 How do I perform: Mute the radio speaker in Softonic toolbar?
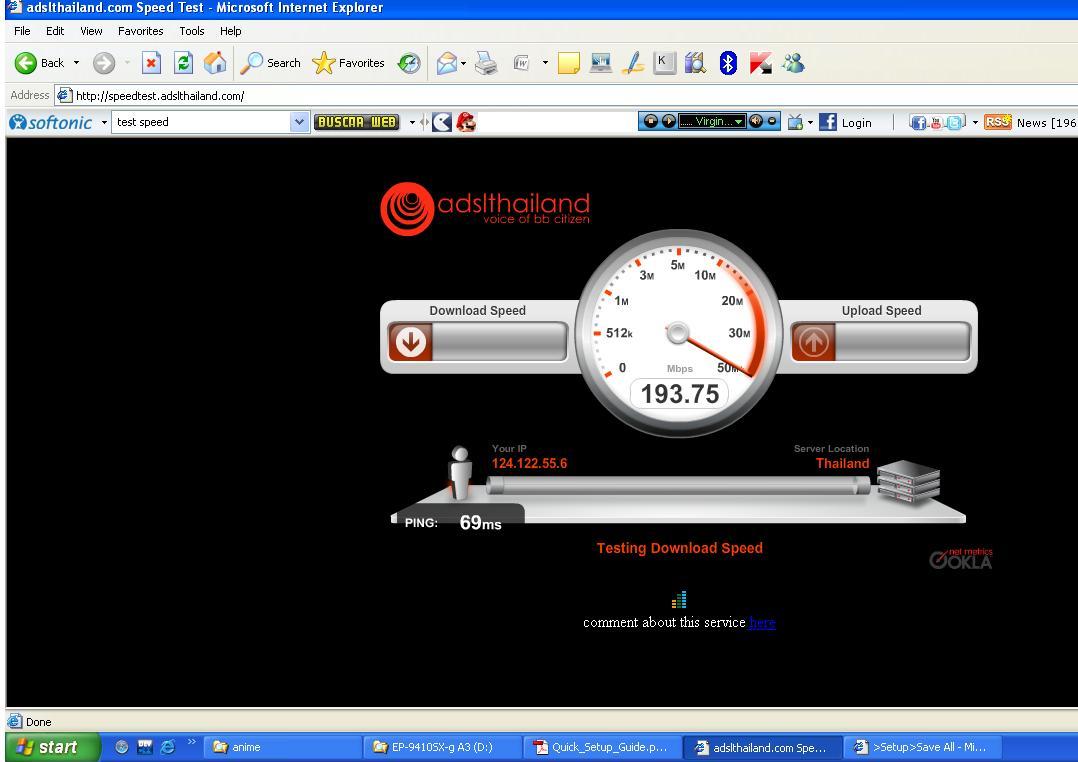(x=757, y=121)
